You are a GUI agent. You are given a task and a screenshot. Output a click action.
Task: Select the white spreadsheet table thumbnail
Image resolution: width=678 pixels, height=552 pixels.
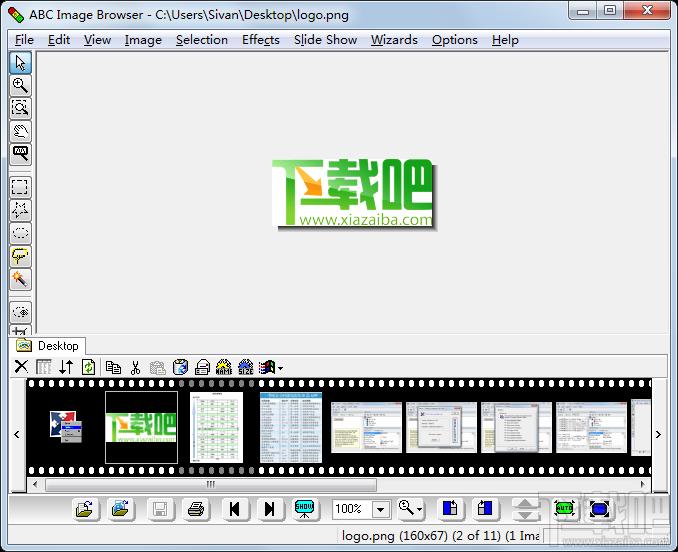tap(216, 427)
